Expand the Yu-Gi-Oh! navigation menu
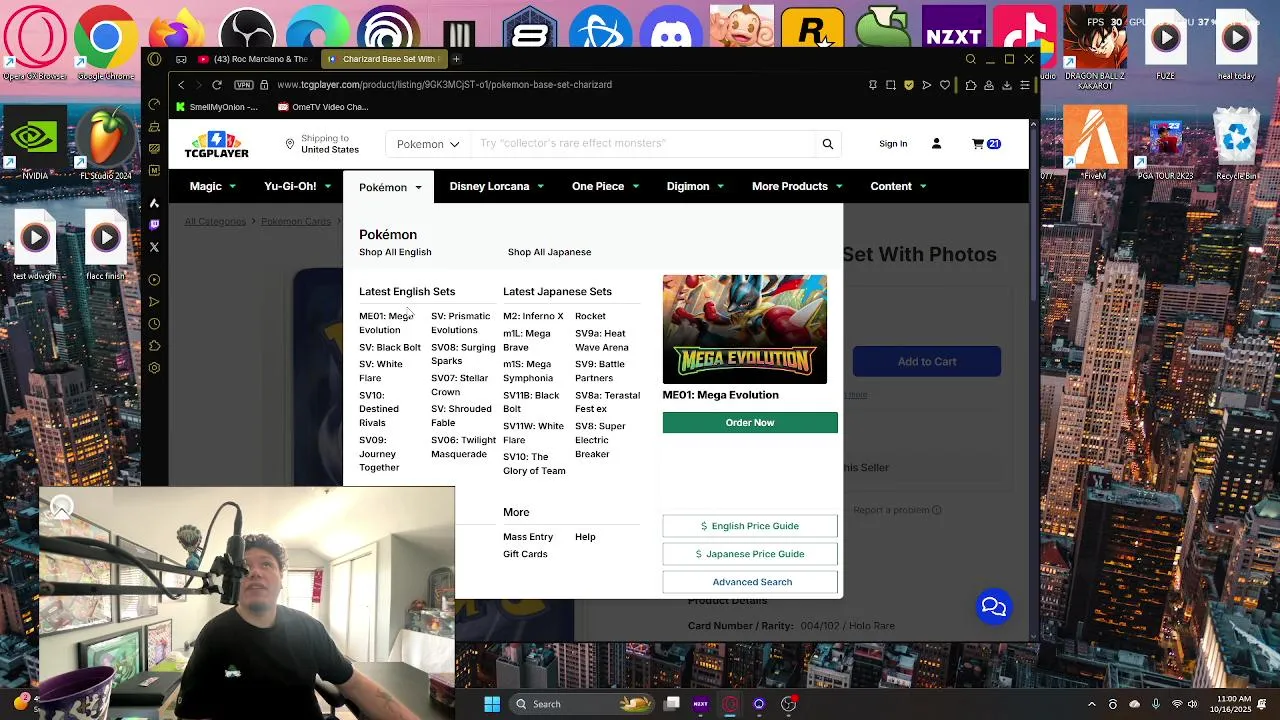This screenshot has width=1280, height=720. (297, 186)
